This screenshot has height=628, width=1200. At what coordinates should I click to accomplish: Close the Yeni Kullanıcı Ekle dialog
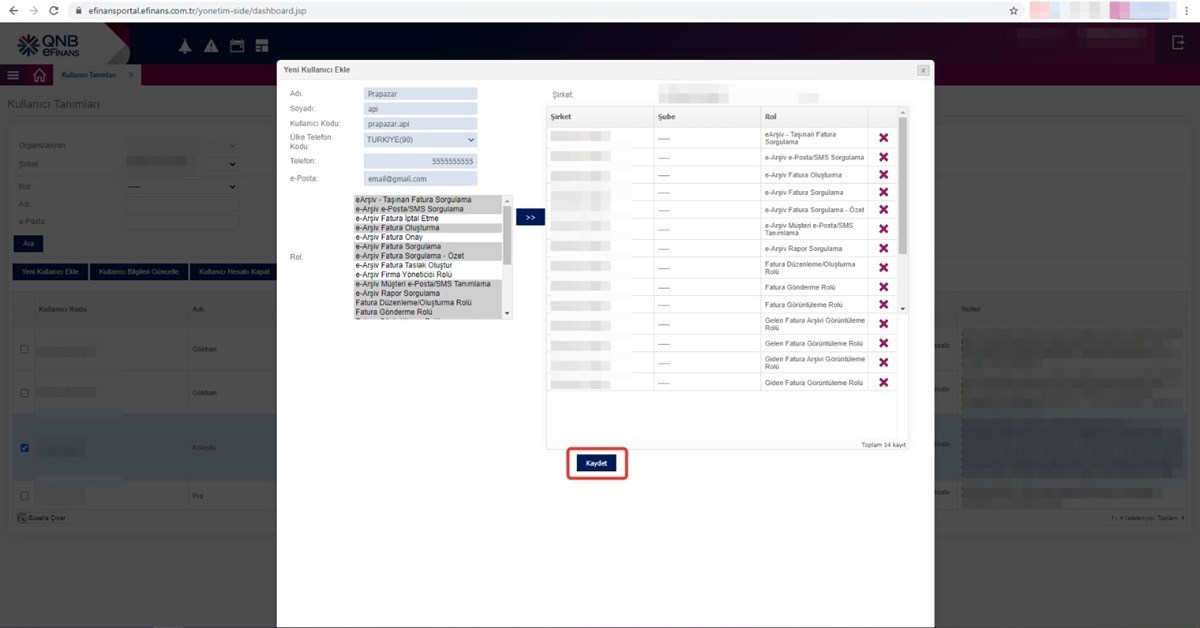coord(922,70)
